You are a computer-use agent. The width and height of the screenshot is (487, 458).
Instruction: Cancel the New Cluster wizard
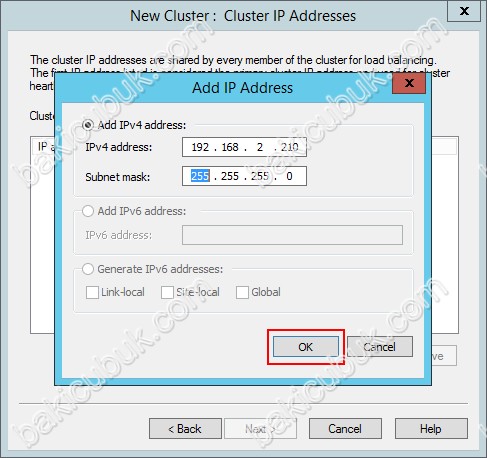coord(345,429)
